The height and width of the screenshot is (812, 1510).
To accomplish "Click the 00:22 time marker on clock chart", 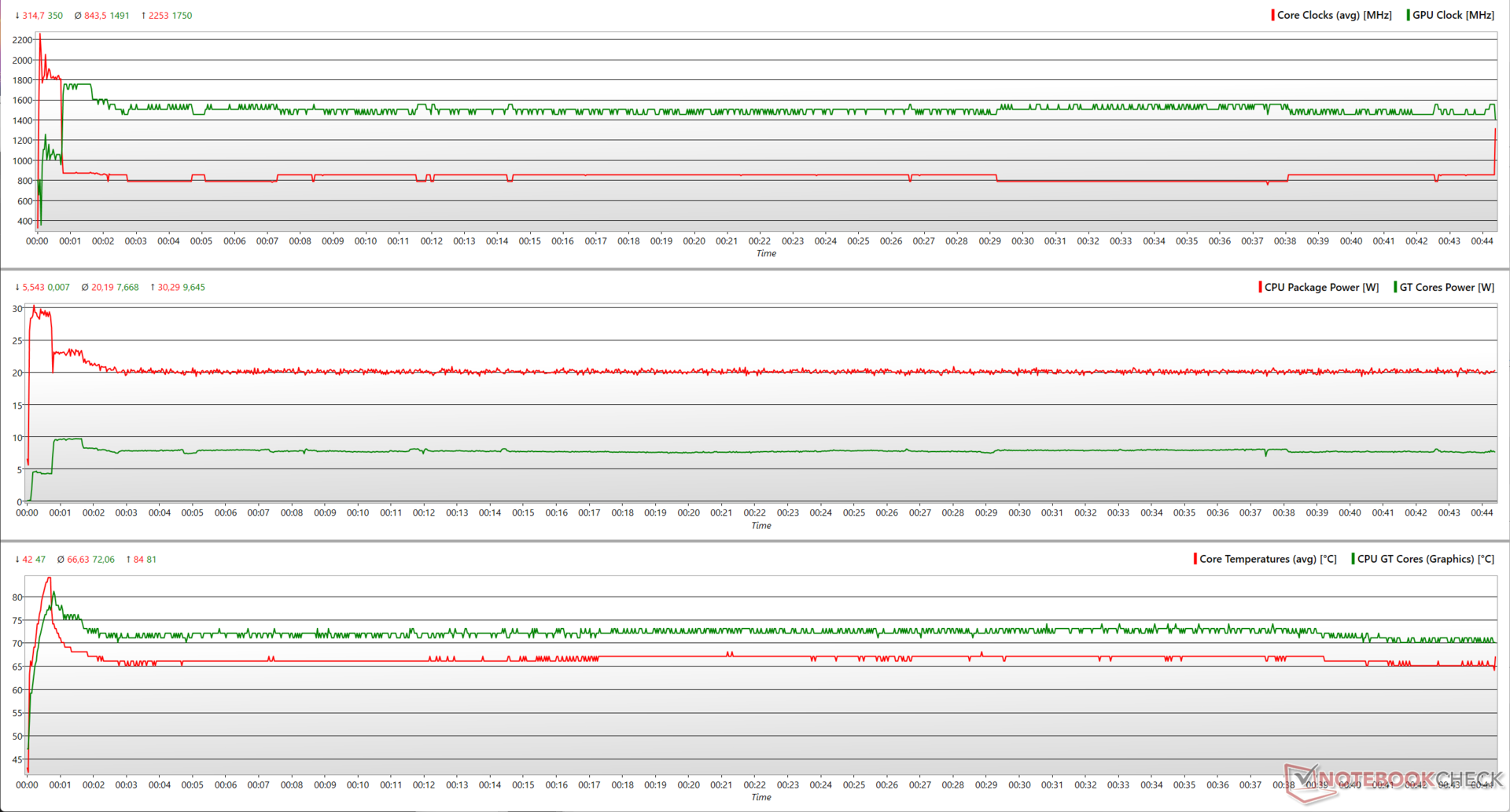I will point(759,241).
